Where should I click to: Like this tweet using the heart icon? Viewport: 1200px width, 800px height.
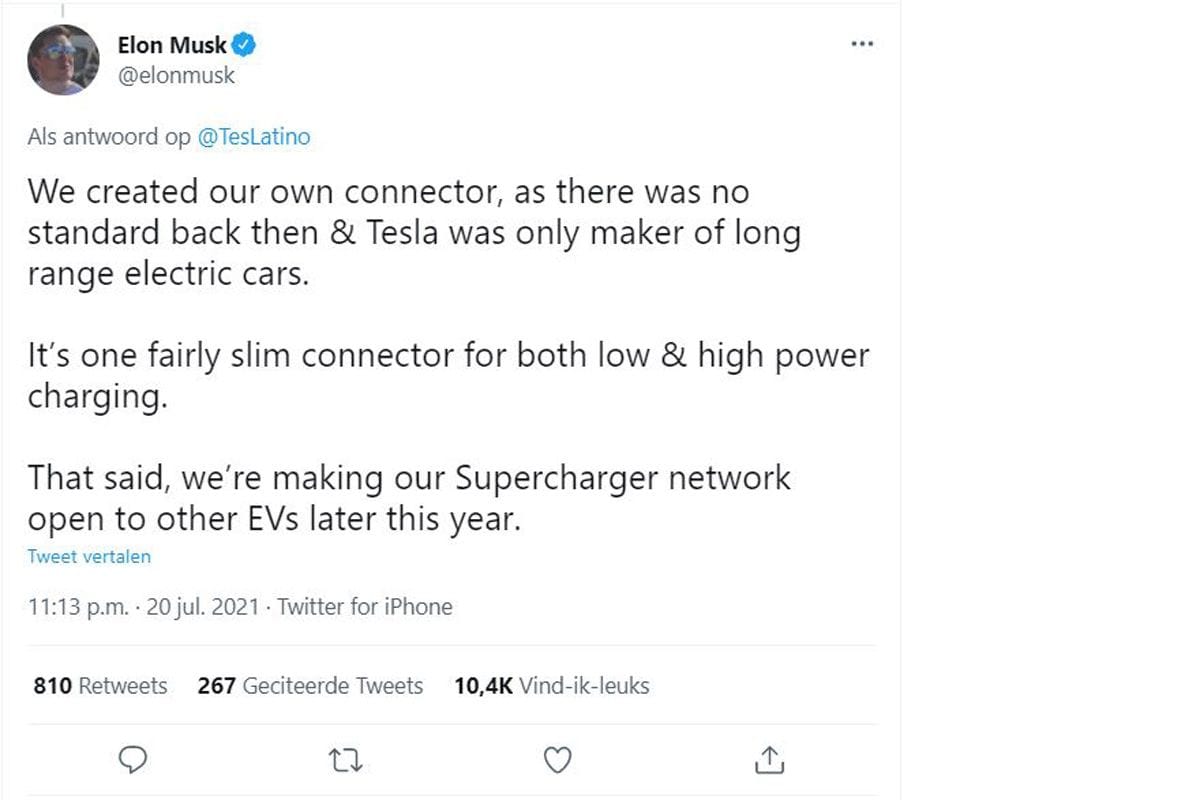tap(557, 760)
